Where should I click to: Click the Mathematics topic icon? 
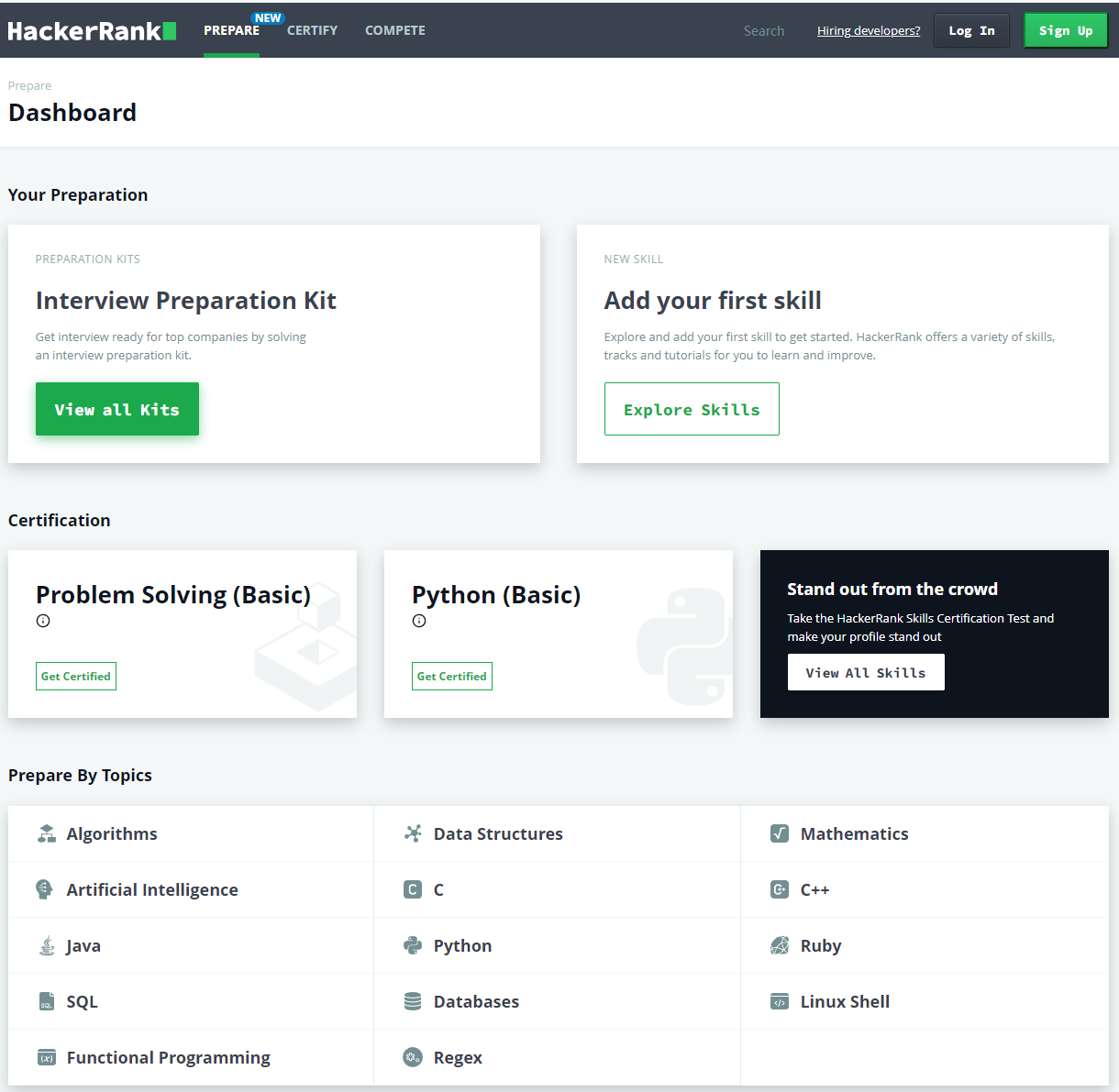click(x=780, y=833)
